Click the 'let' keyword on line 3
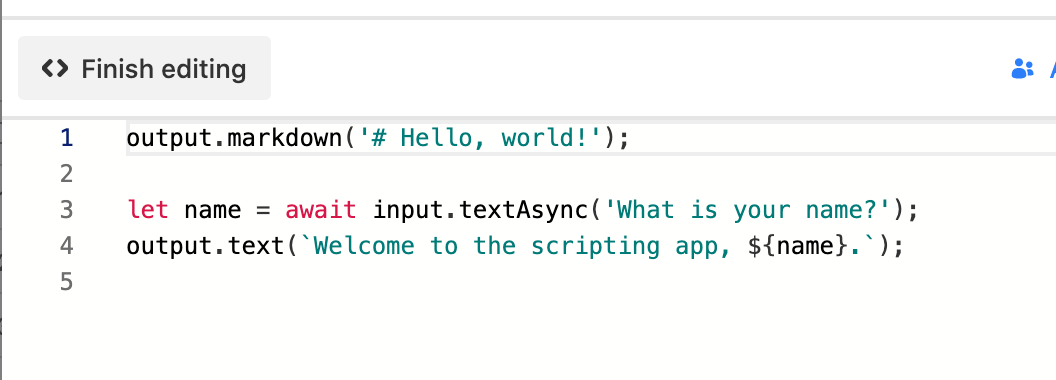Screen dimensions: 1056x380 147,210
